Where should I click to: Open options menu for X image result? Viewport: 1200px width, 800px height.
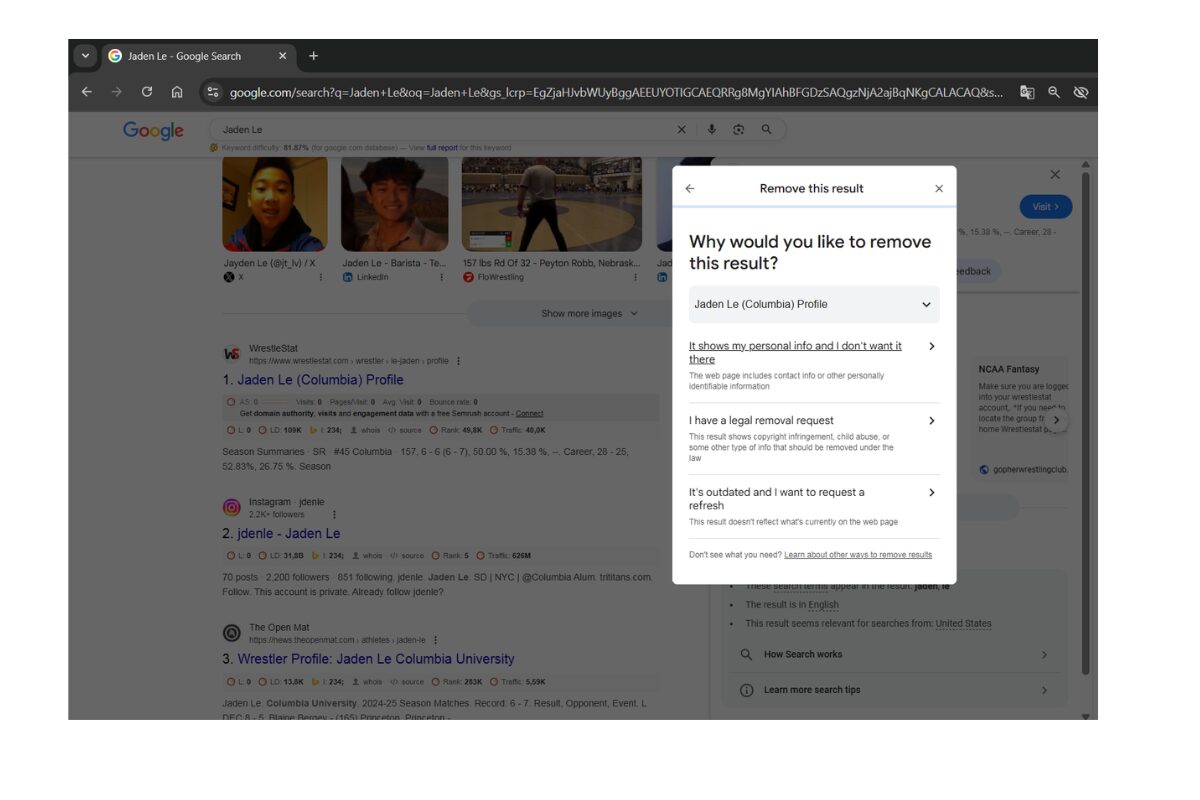point(321,277)
